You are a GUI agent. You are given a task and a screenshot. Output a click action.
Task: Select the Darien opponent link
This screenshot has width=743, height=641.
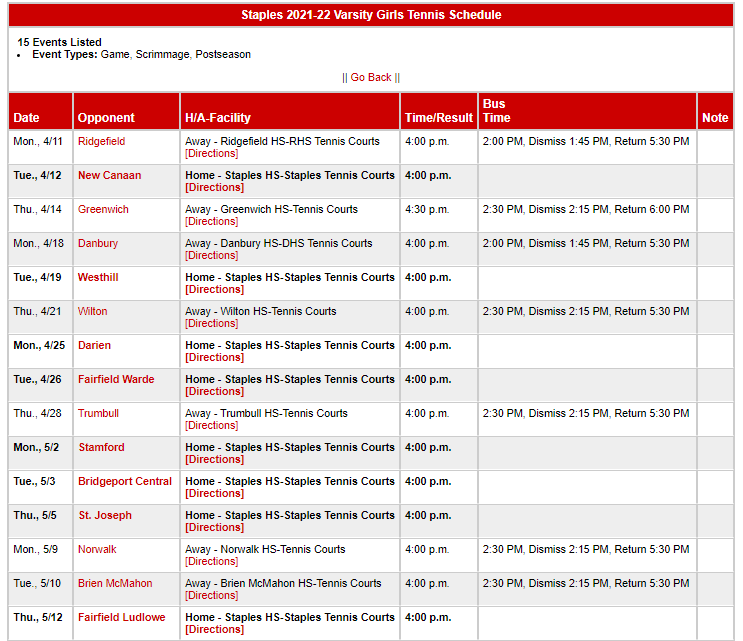click(95, 346)
